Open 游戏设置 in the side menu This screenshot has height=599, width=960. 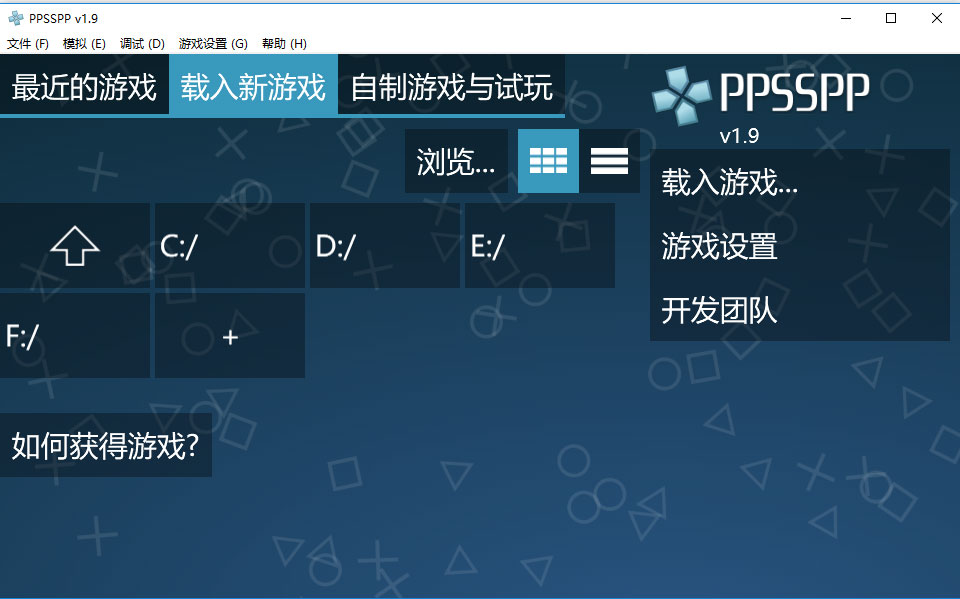pyautogui.click(x=800, y=246)
